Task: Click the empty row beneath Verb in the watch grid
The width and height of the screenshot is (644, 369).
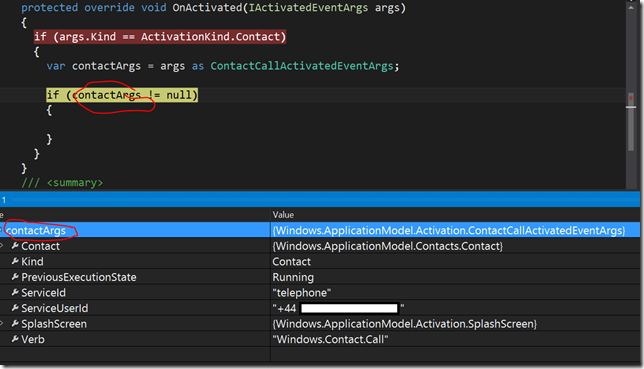Action: 320,354
